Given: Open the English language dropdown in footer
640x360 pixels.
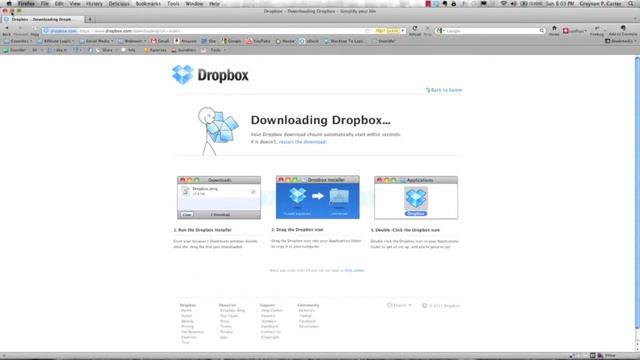Looking at the screenshot, I should tap(399, 305).
